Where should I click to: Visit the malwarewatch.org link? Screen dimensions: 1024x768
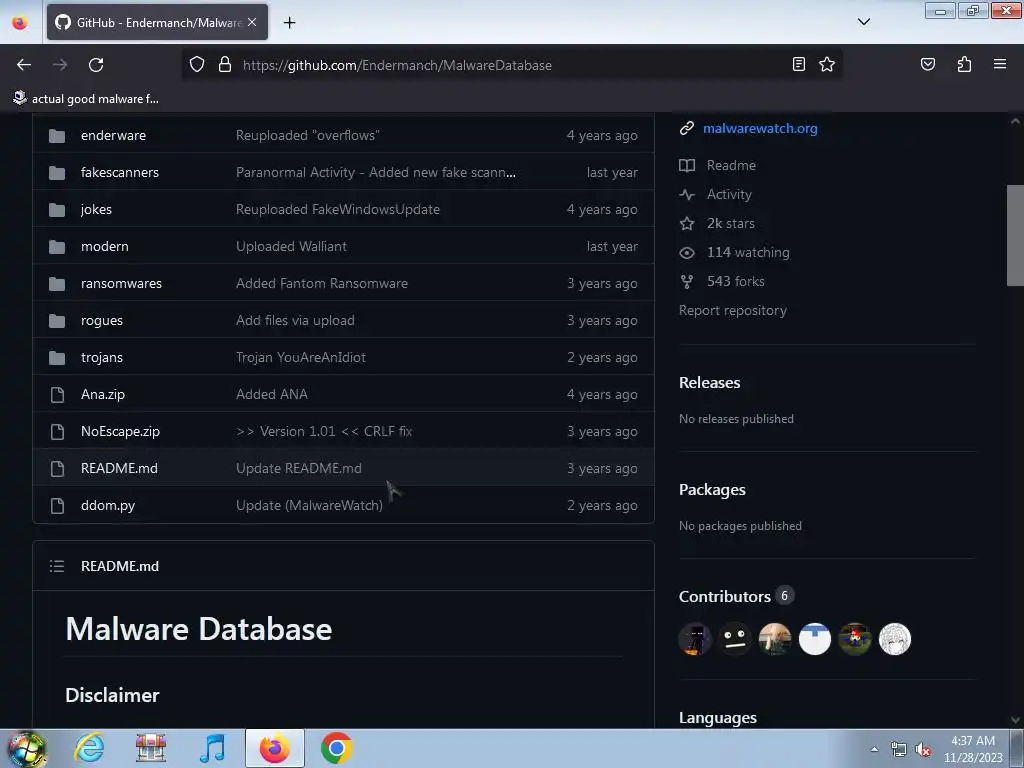(760, 128)
